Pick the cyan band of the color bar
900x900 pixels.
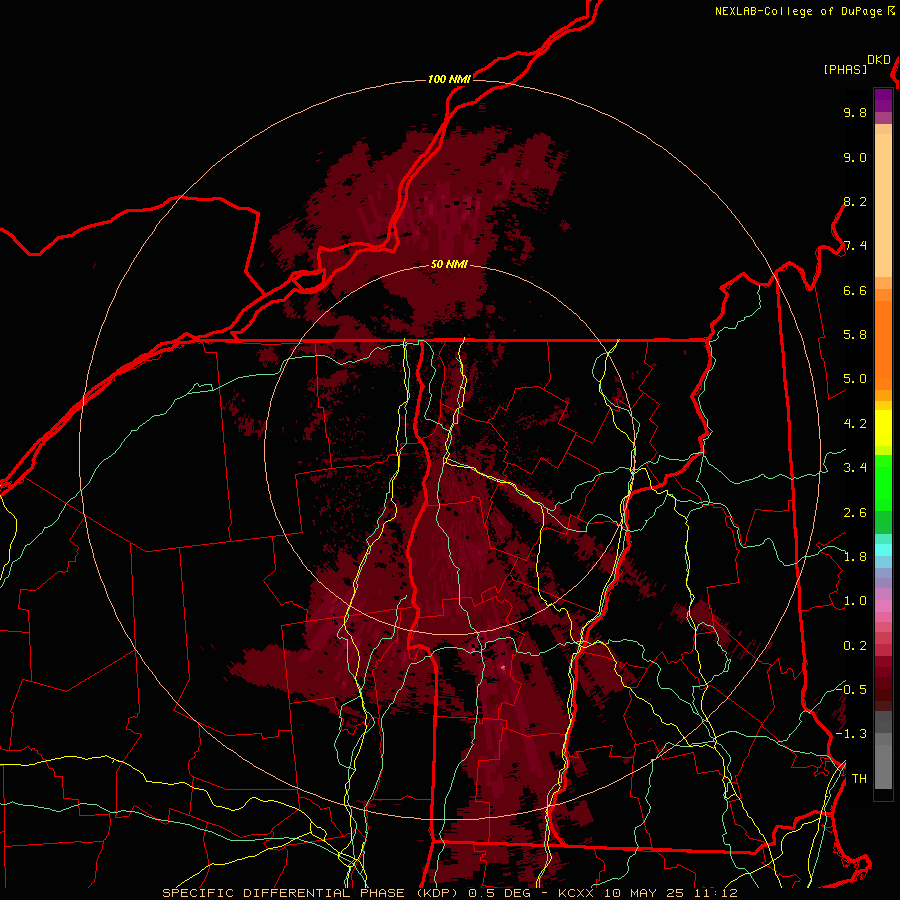coord(883,550)
